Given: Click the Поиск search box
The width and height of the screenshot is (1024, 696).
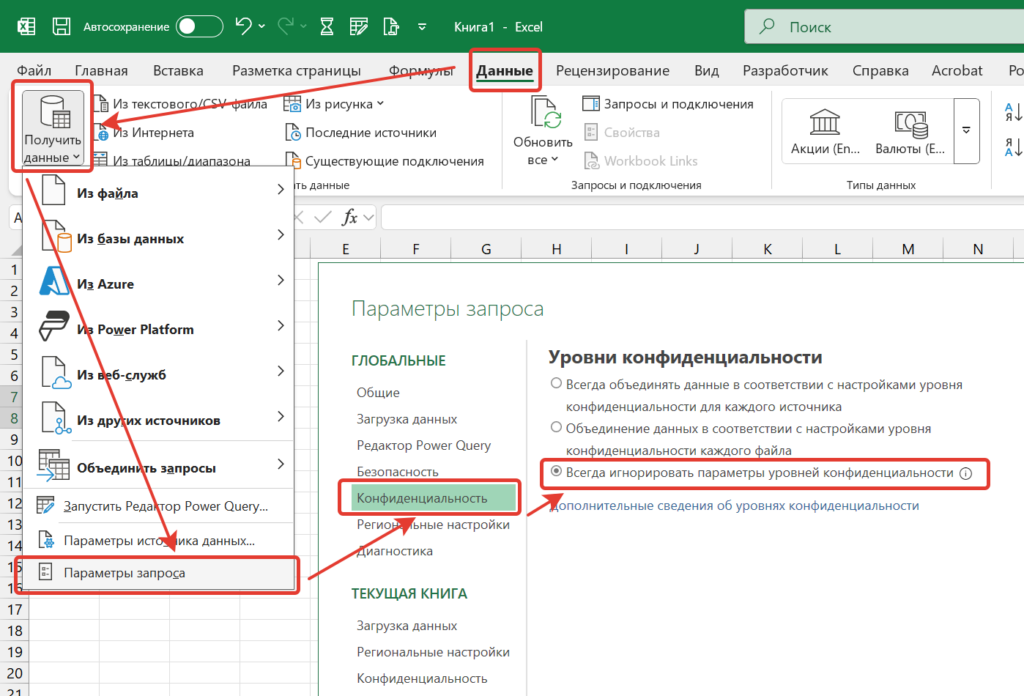Looking at the screenshot, I should point(884,27).
